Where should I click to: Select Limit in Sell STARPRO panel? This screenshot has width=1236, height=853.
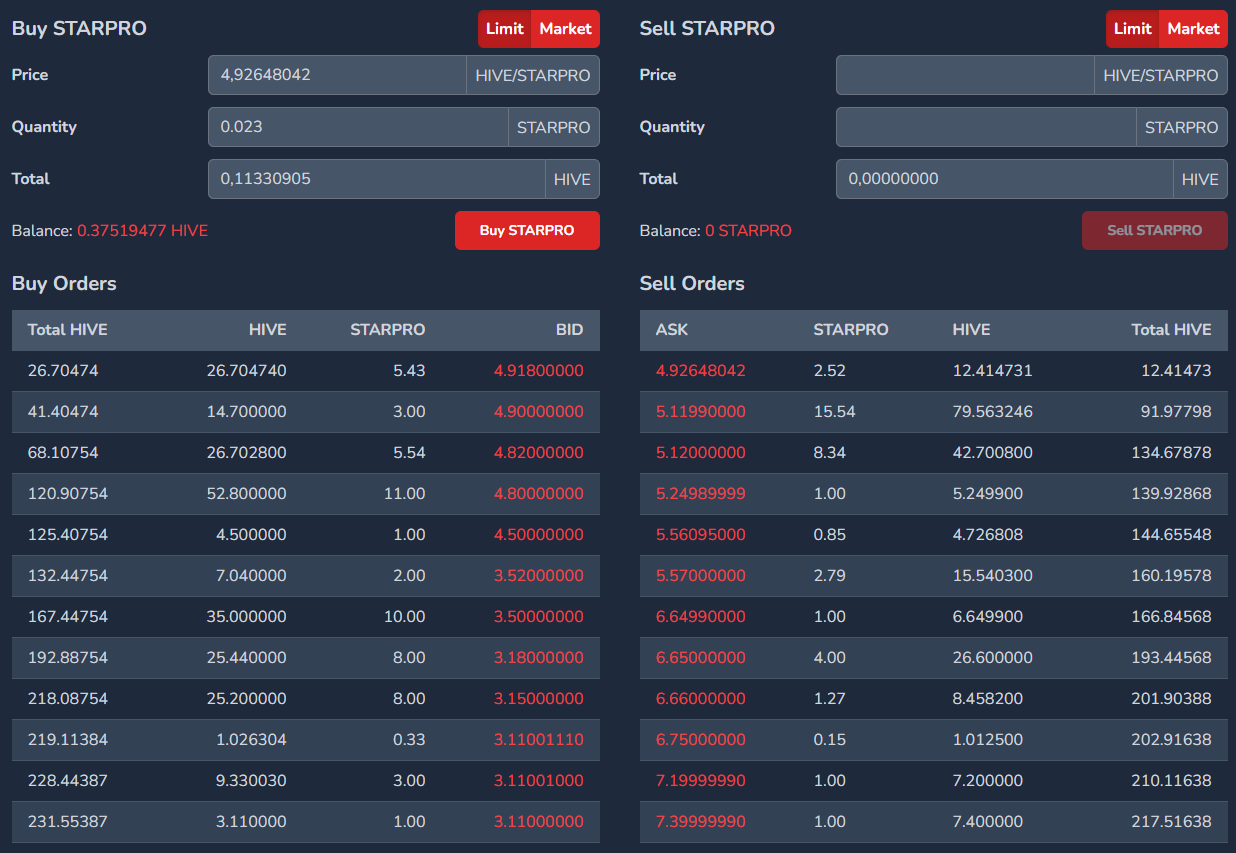(x=1132, y=29)
